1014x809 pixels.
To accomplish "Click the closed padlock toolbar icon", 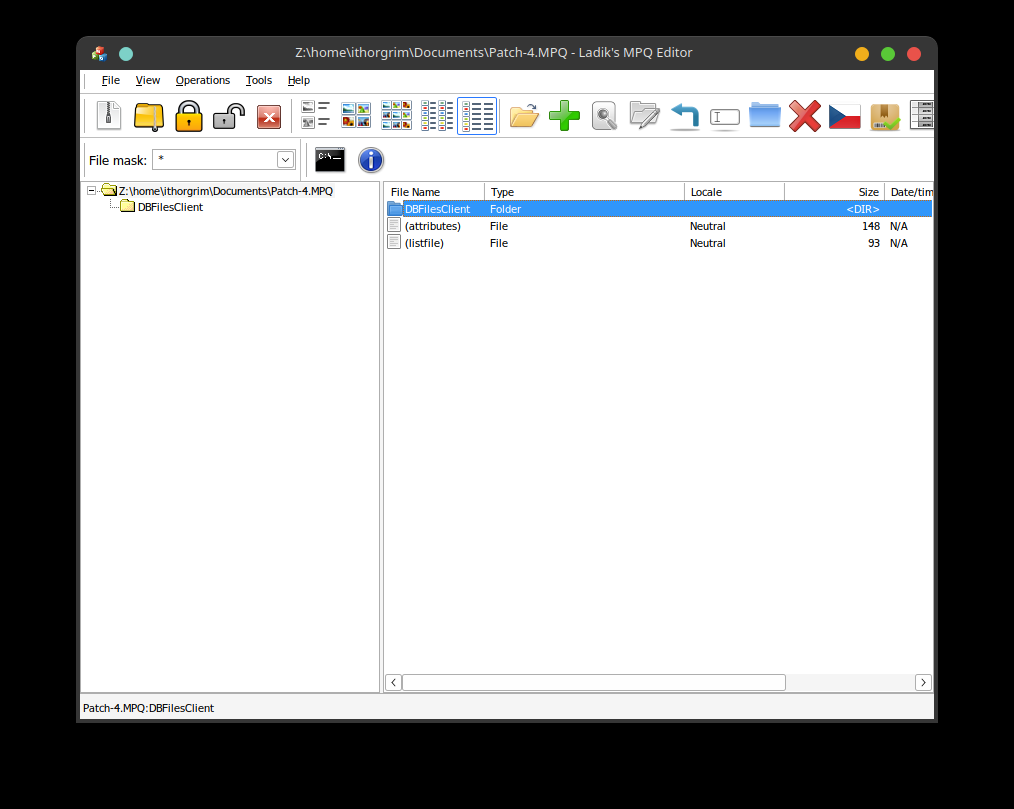I will [189, 116].
